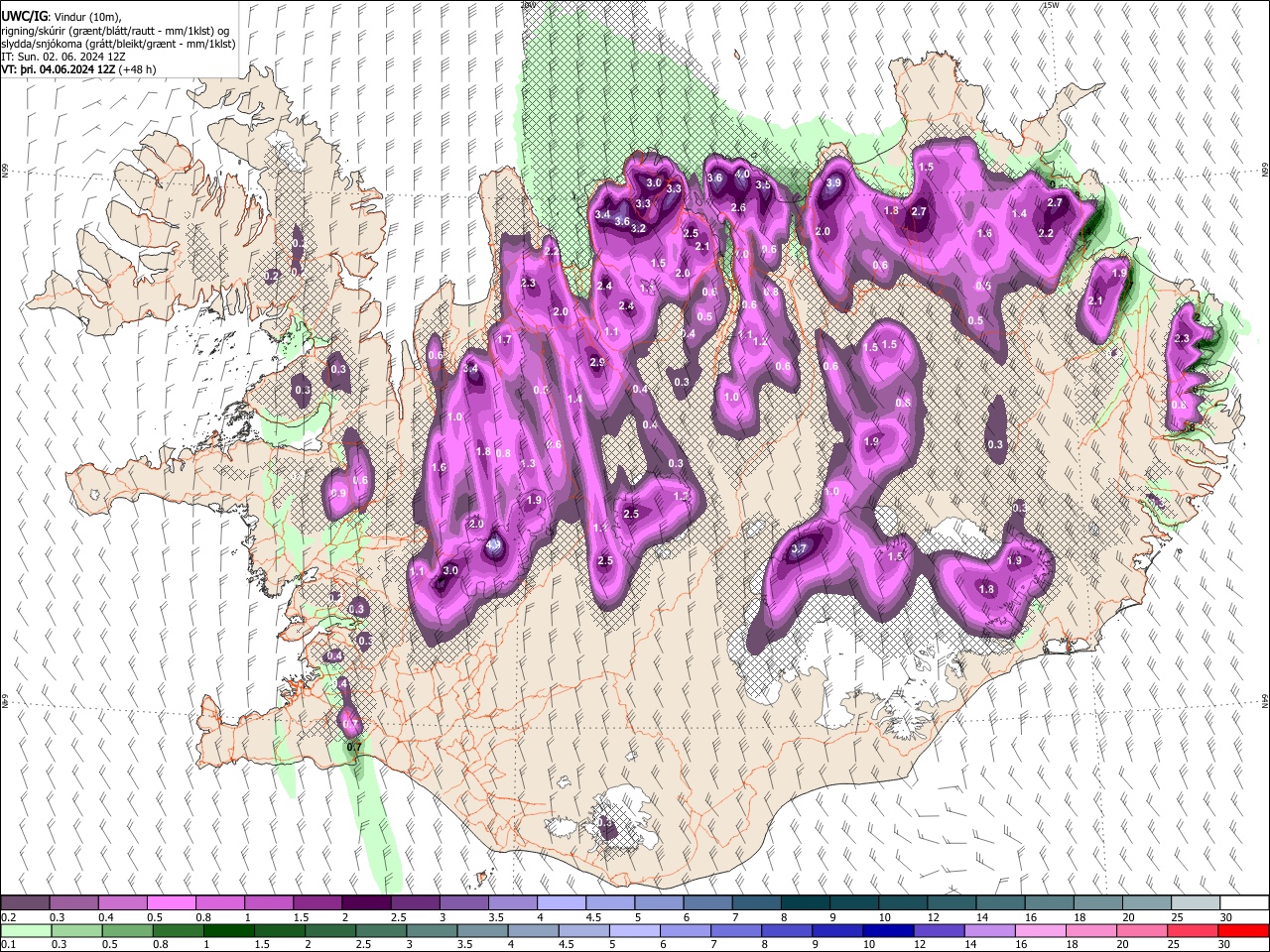
Task: Click the valid time 'VT: þri. 04.06.2024 12Z (+48 h)'
Action: (78, 69)
